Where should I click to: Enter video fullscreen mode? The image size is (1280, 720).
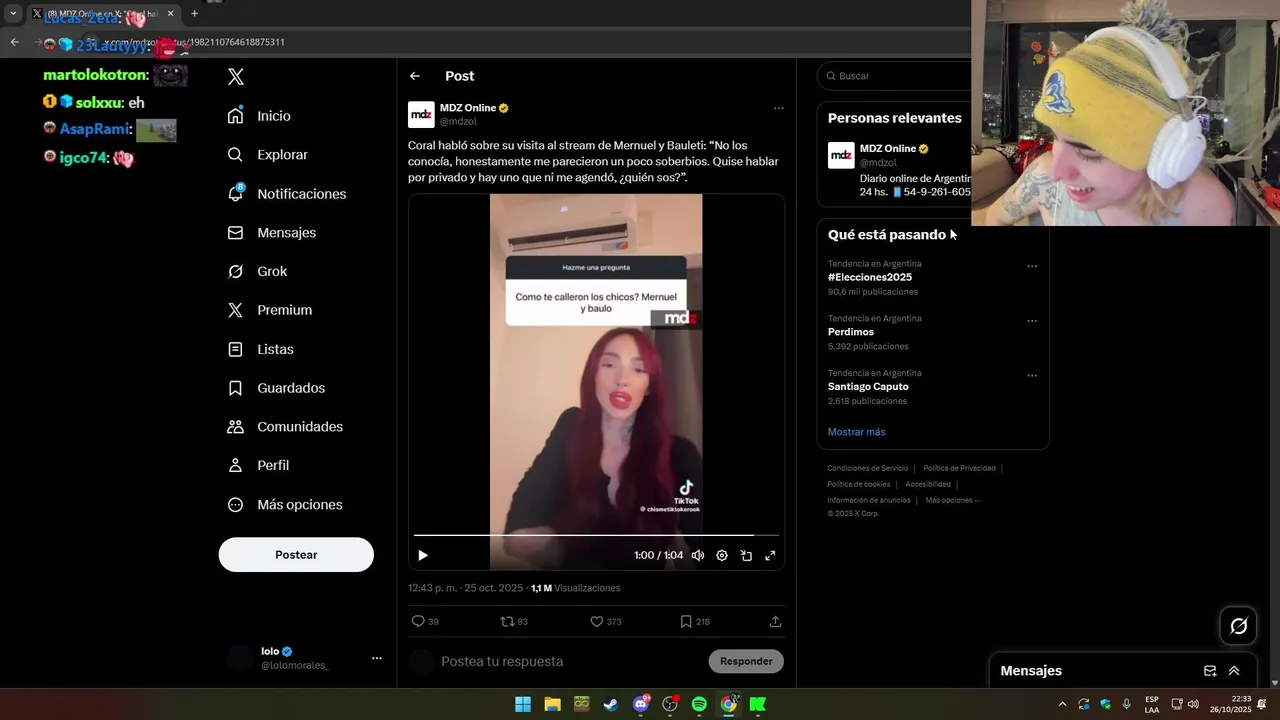(x=770, y=555)
